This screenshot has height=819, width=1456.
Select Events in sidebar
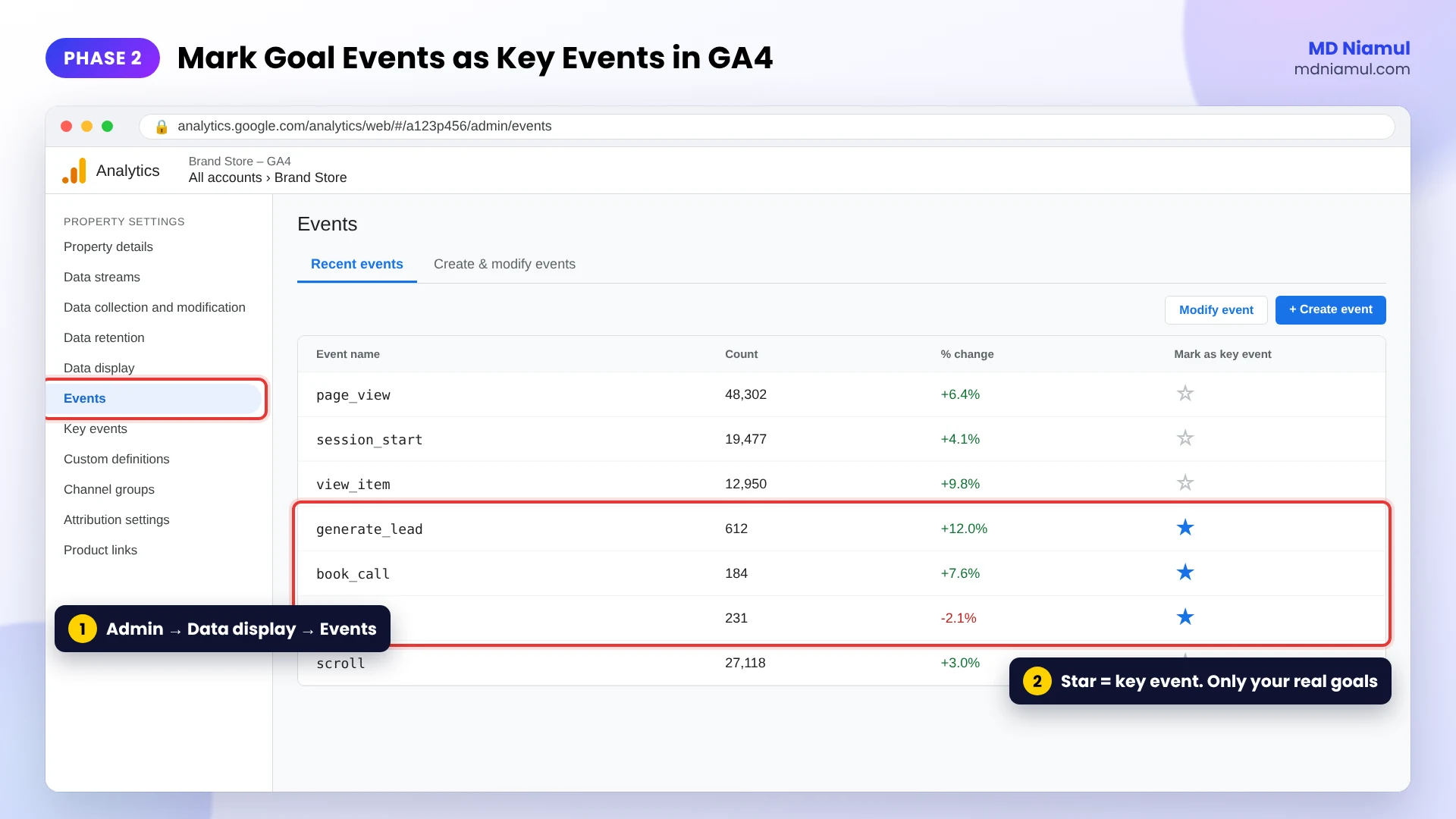click(155, 398)
